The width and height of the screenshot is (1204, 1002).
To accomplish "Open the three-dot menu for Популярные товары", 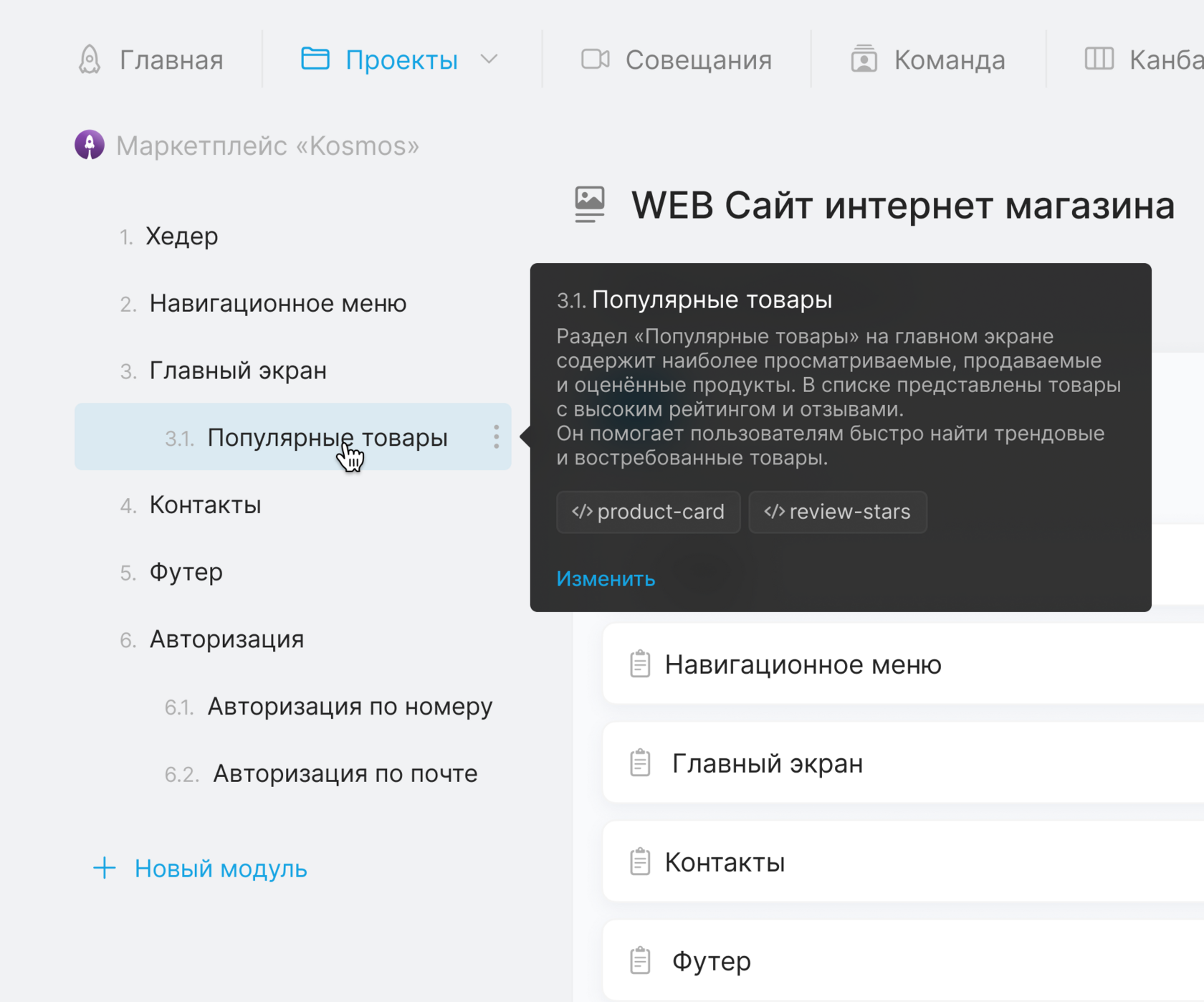I will pyautogui.click(x=496, y=436).
